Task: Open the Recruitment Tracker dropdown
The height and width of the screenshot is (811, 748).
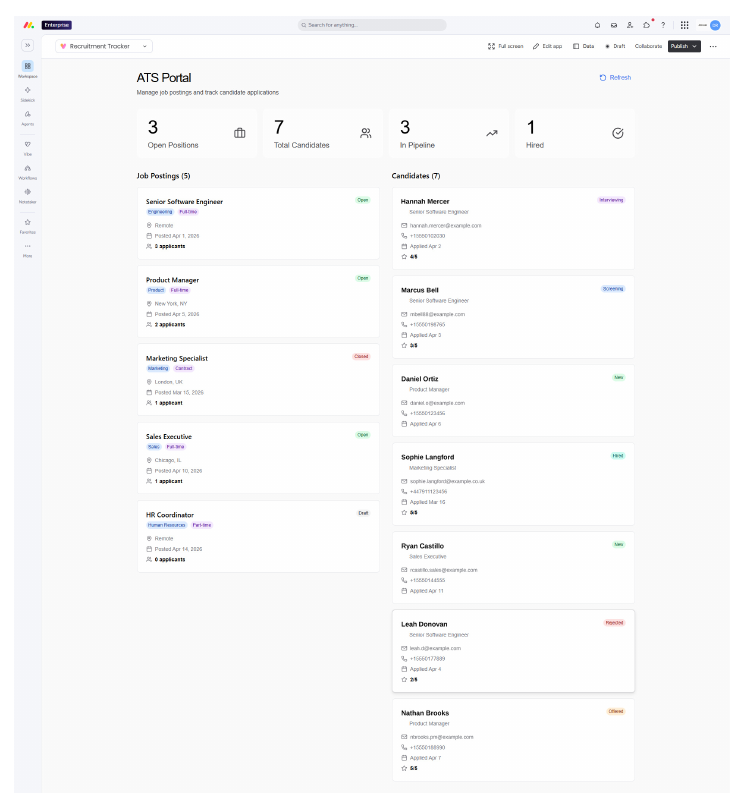Action: point(104,46)
